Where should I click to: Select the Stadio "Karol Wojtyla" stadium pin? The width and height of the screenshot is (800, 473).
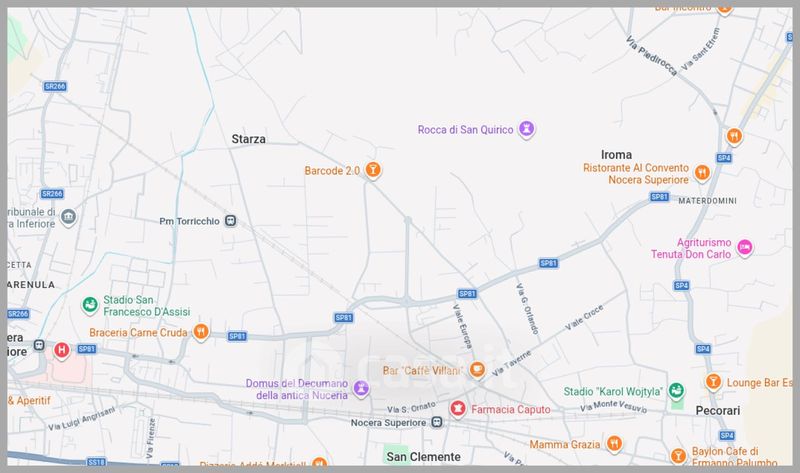pyautogui.click(x=676, y=390)
